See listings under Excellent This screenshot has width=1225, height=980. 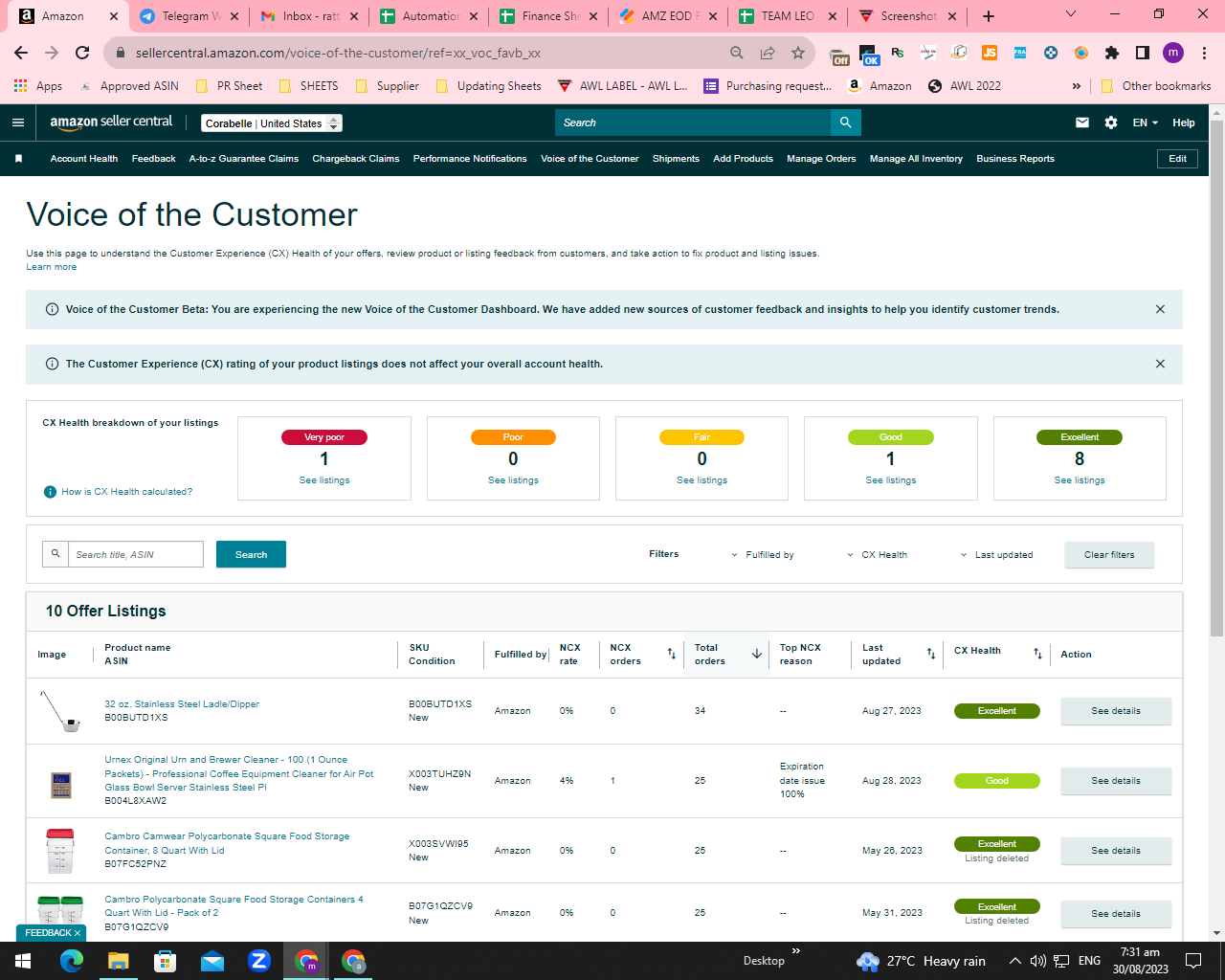(x=1080, y=480)
